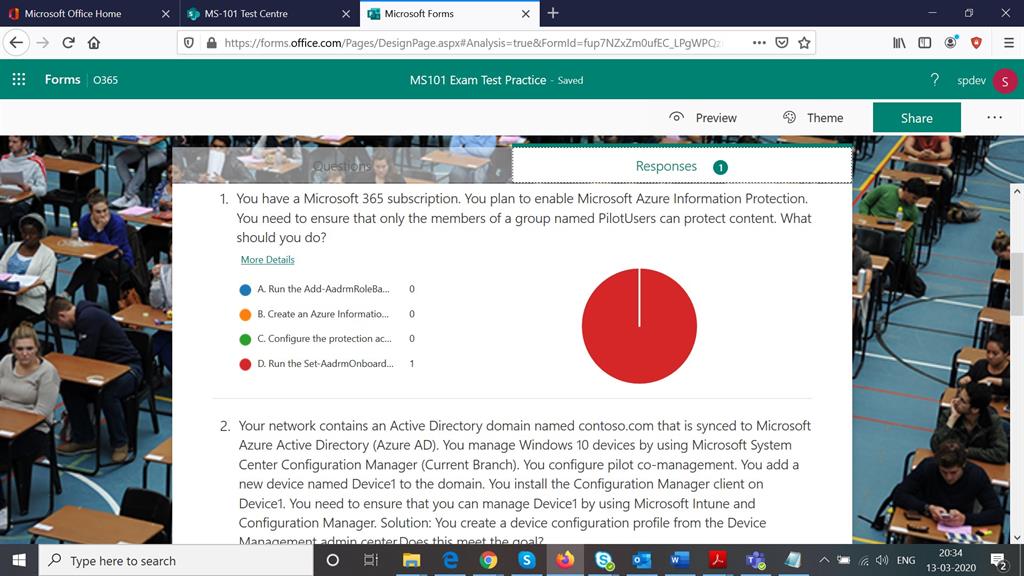Bookmark this page with star icon

pyautogui.click(x=804, y=42)
